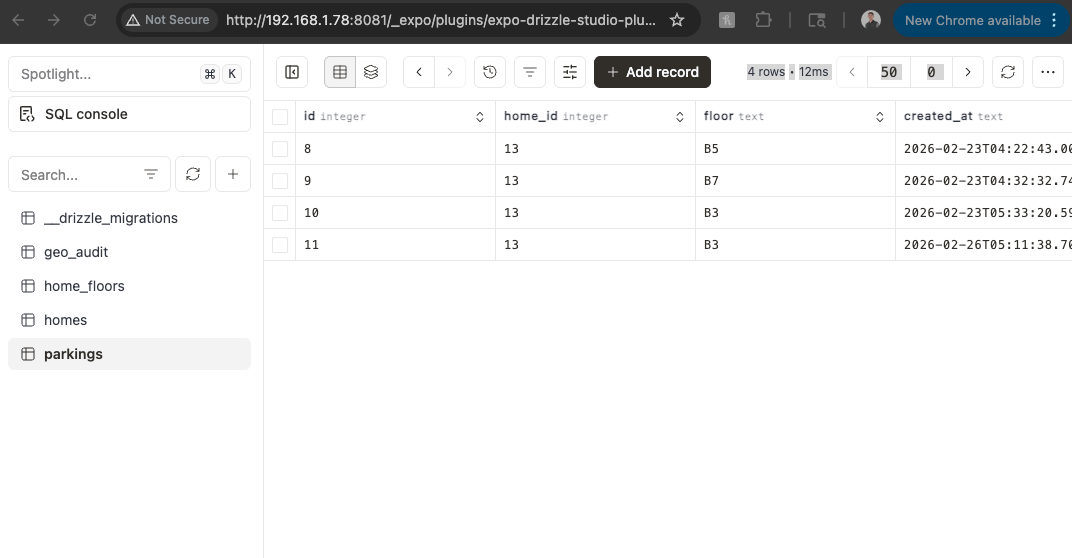Reload the browser page
Viewport: 1072px width, 558px height.
90,20
